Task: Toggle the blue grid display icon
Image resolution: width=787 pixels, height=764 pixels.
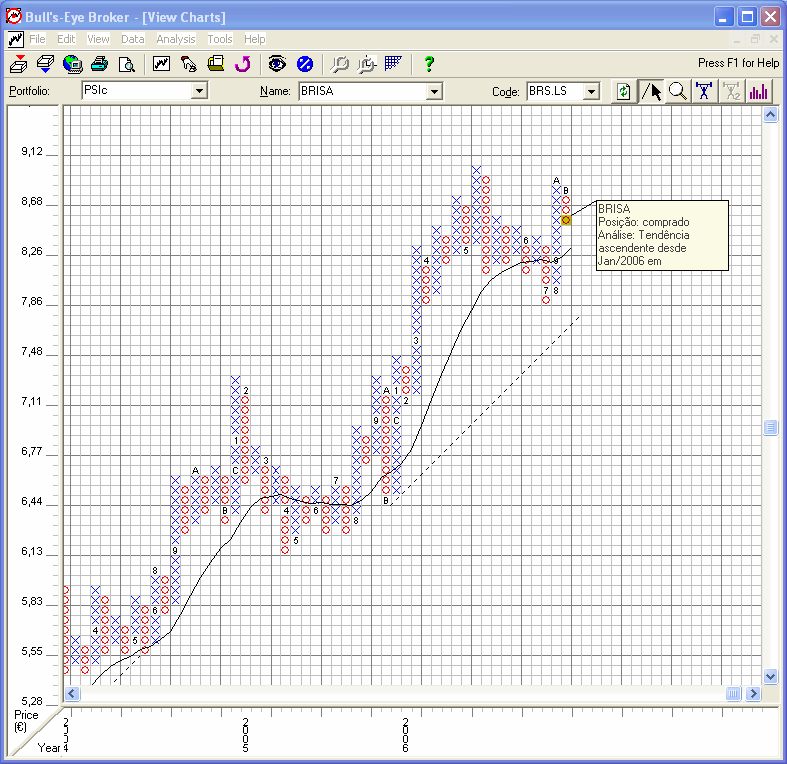Action: (393, 64)
